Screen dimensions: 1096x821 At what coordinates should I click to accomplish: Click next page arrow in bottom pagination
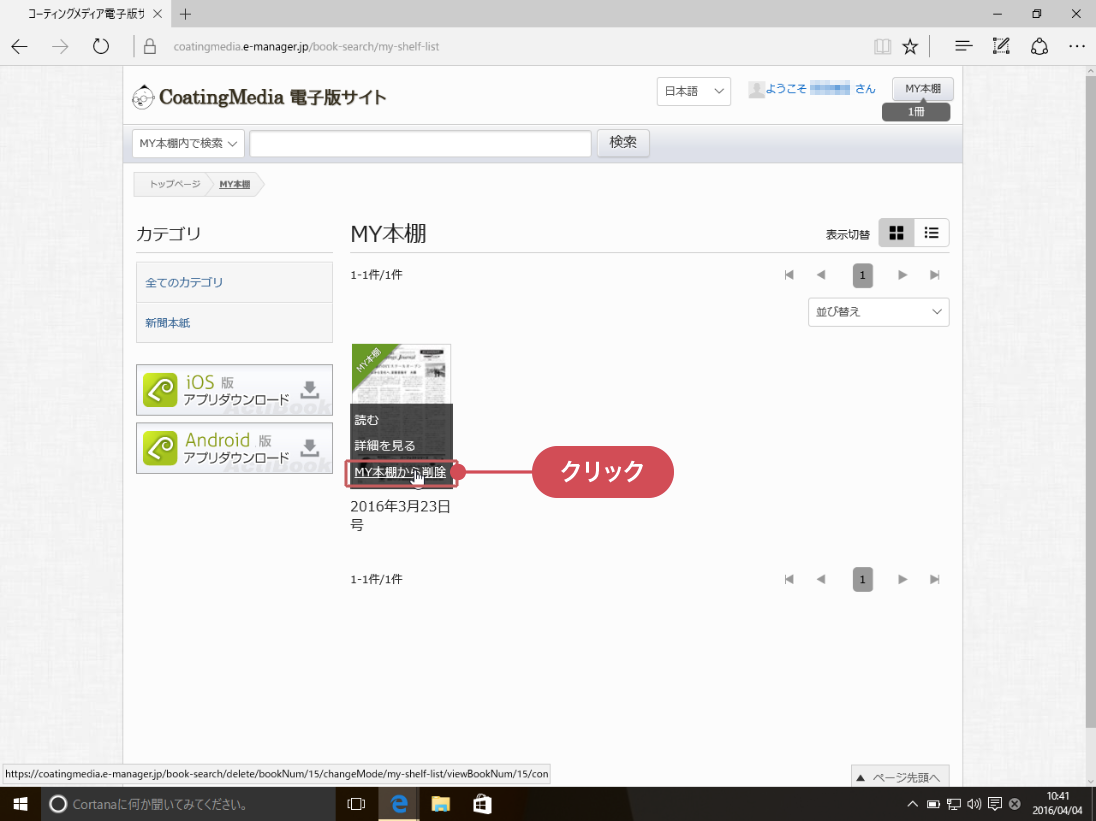click(x=902, y=579)
